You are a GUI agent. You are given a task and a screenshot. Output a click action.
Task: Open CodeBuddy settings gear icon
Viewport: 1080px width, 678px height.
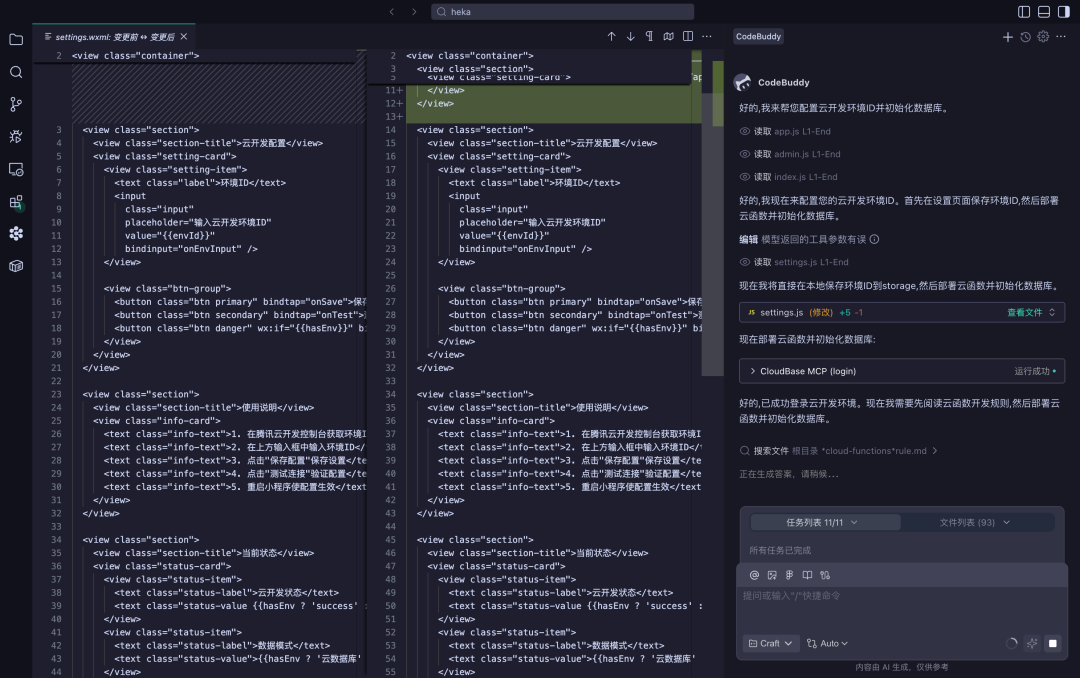(x=1042, y=36)
